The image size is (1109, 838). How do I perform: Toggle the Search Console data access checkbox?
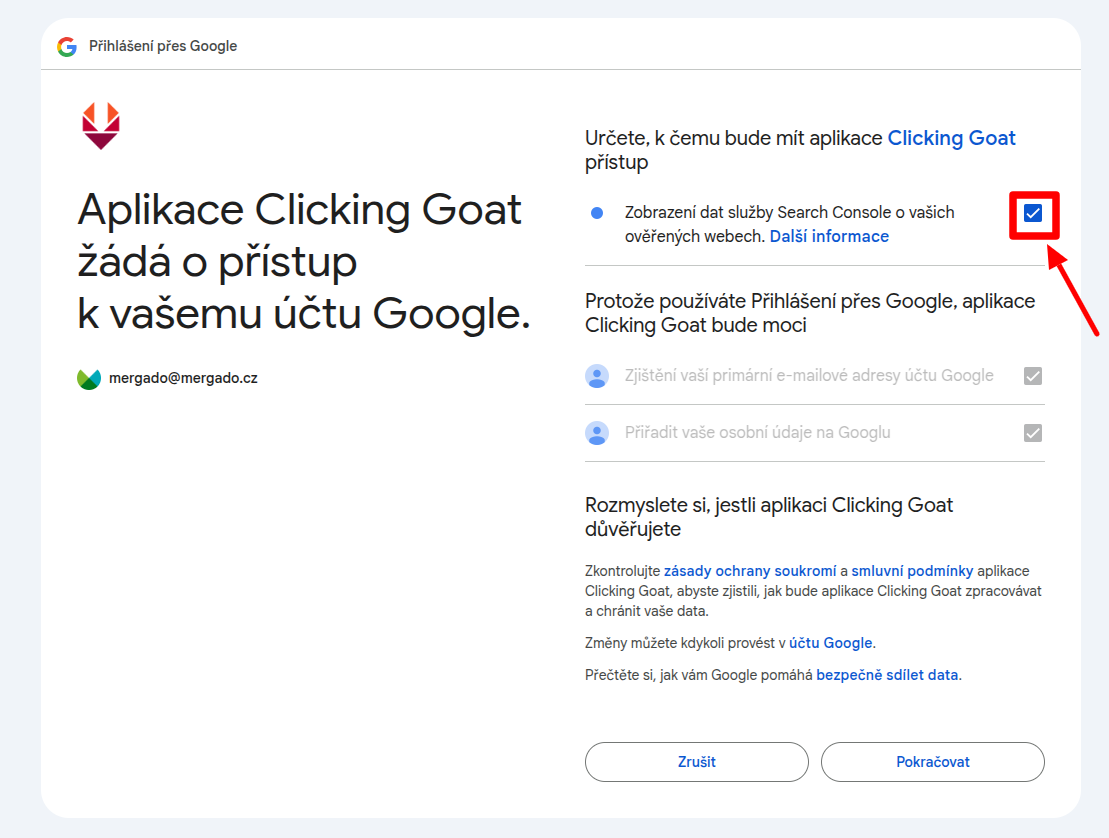point(1033,213)
